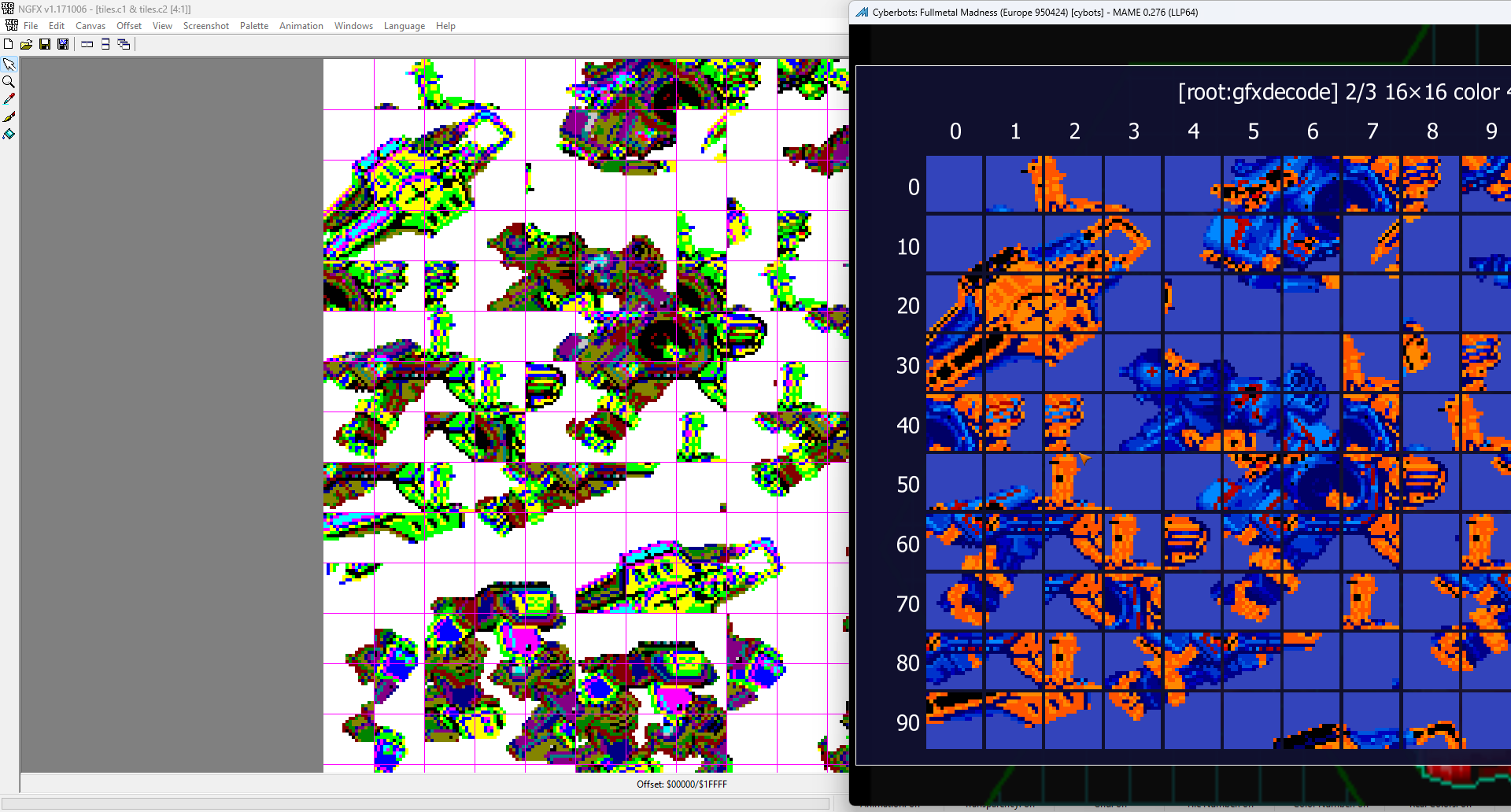Click the Offset $00000/$1FFFF status text
Viewport: 1511px width, 812px height.
click(682, 784)
